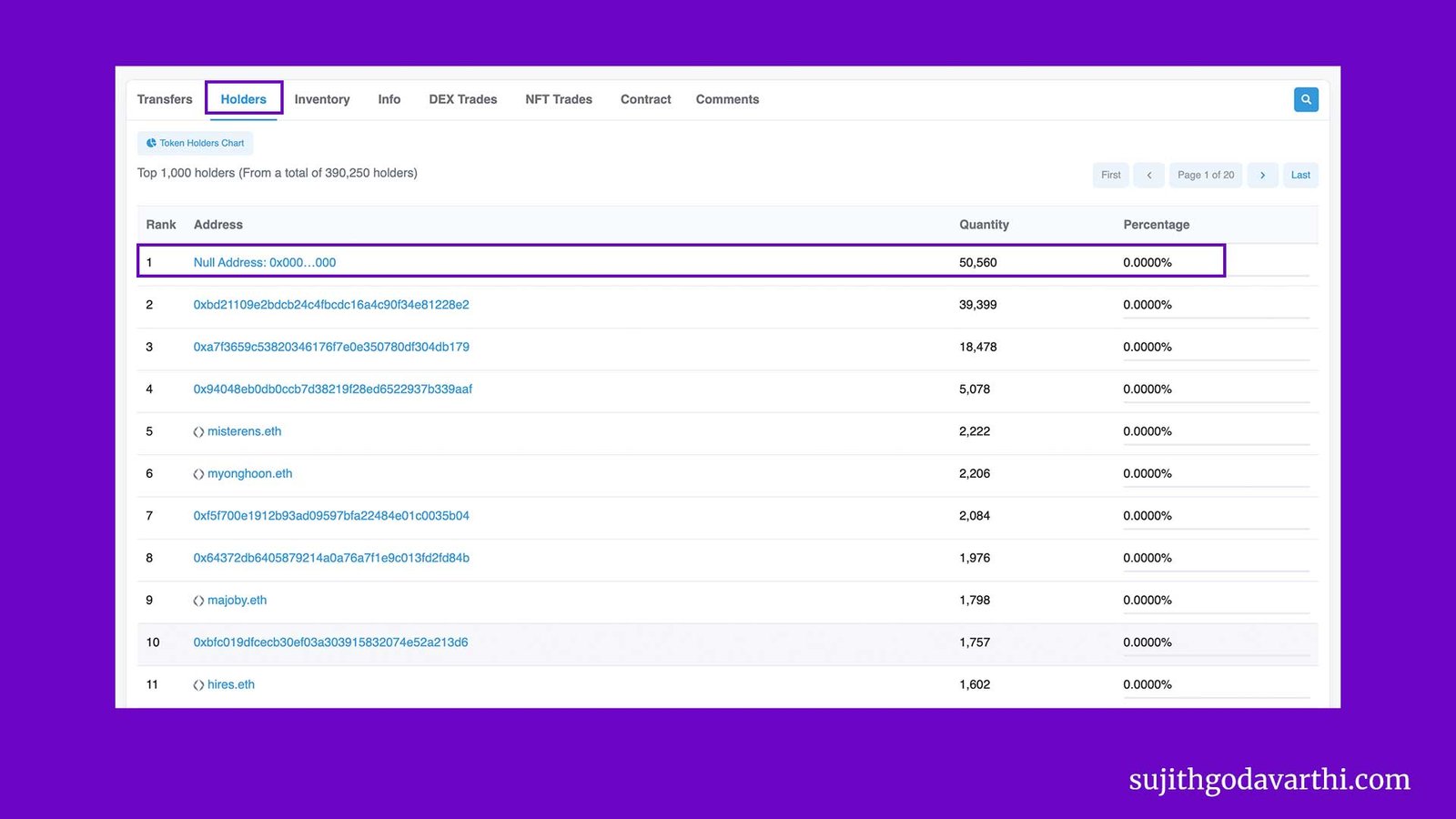
Task: Open the DEX Trades tab
Action: (462, 99)
